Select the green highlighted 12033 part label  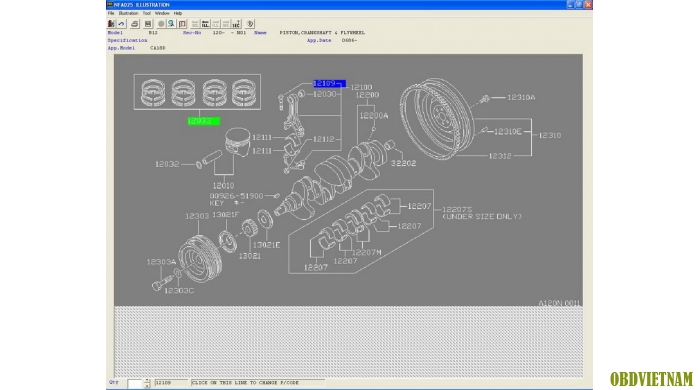pyautogui.click(x=204, y=121)
